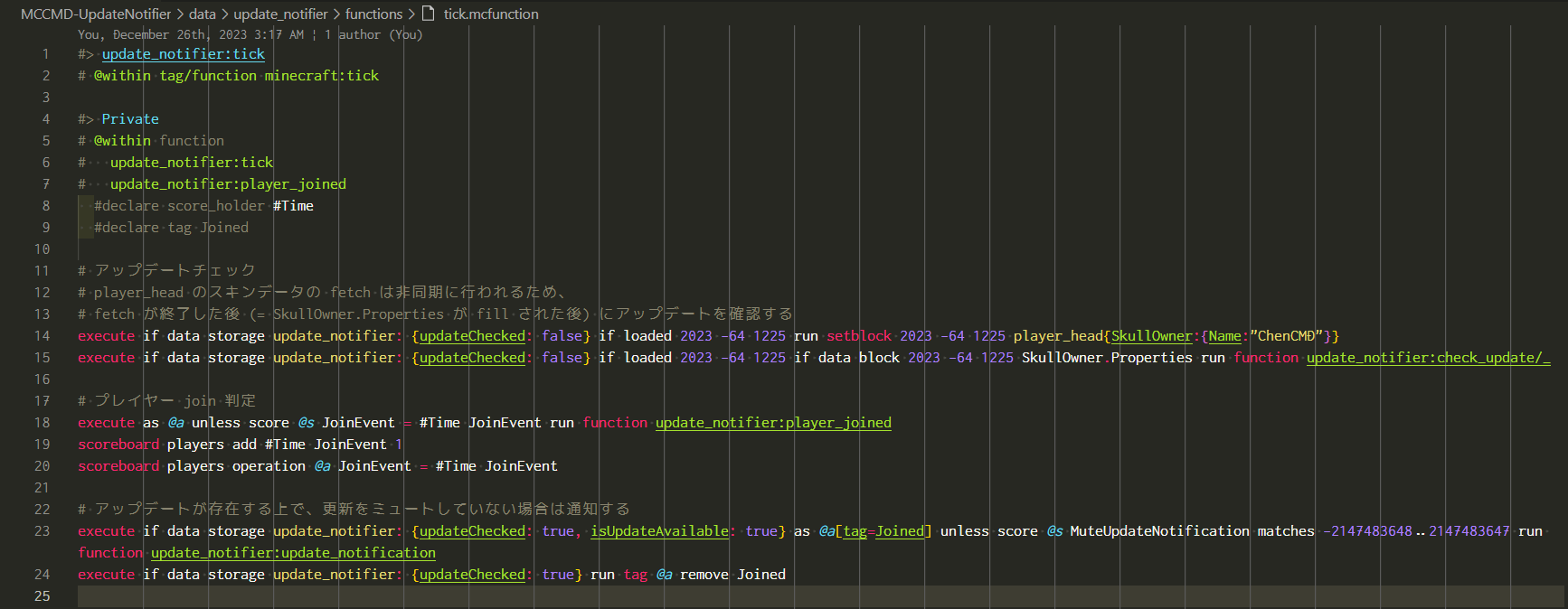Click the 'isUpdateAvailable' key on line 23
The width and height of the screenshot is (1568, 609).
pyautogui.click(x=659, y=531)
